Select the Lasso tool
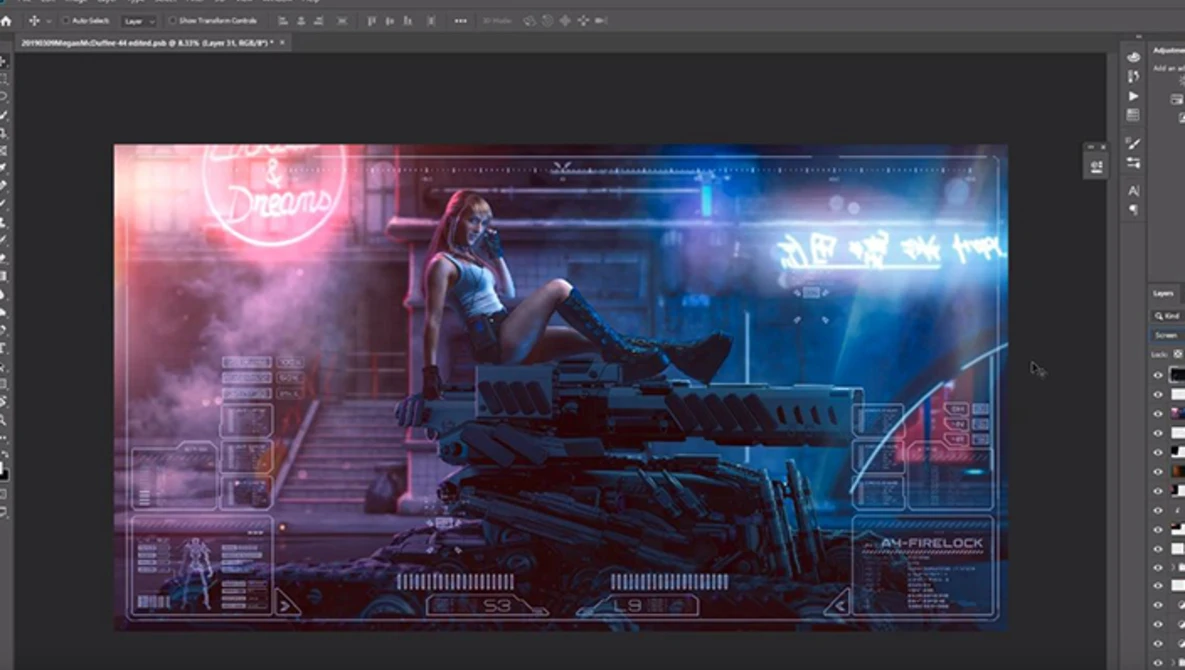Screen dimensions: 1185x670 (x=4, y=97)
